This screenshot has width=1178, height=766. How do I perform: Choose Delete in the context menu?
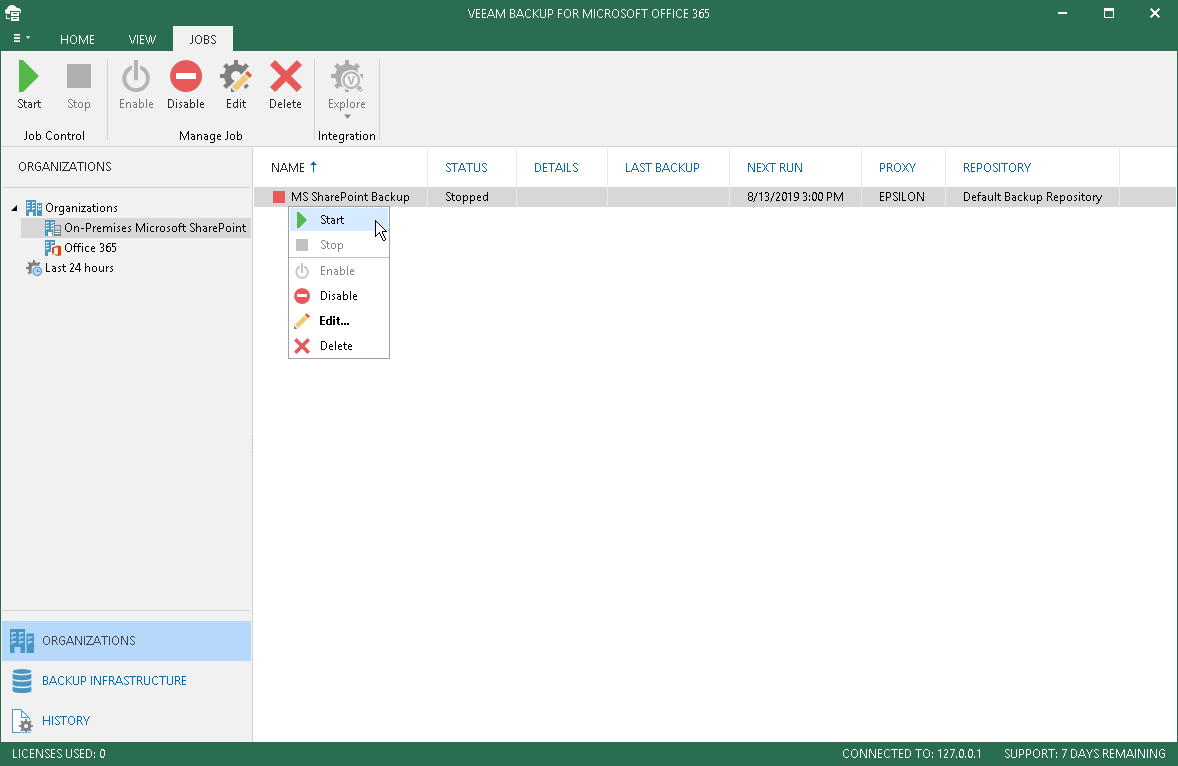click(339, 346)
